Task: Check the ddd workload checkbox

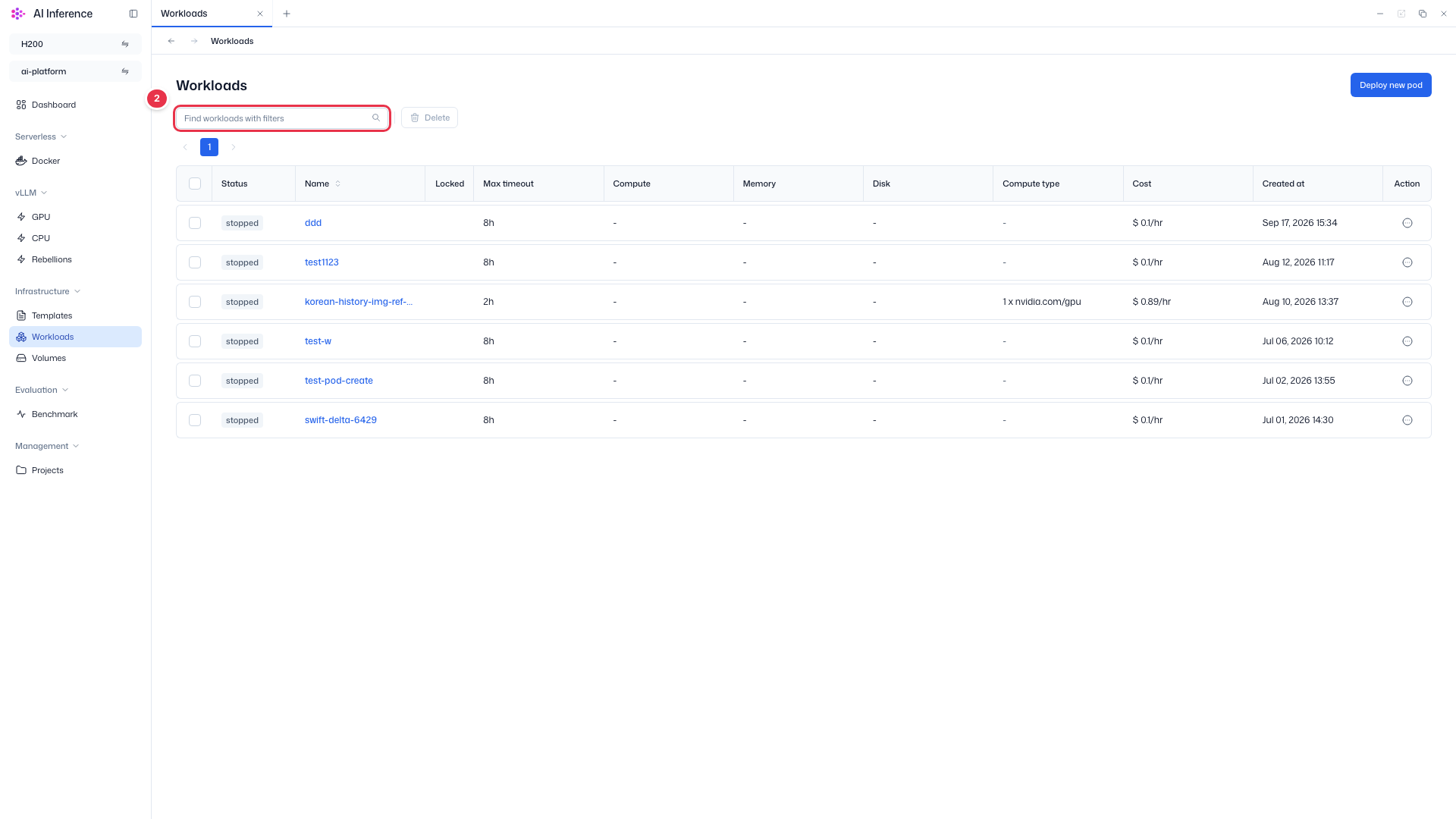Action: click(195, 223)
